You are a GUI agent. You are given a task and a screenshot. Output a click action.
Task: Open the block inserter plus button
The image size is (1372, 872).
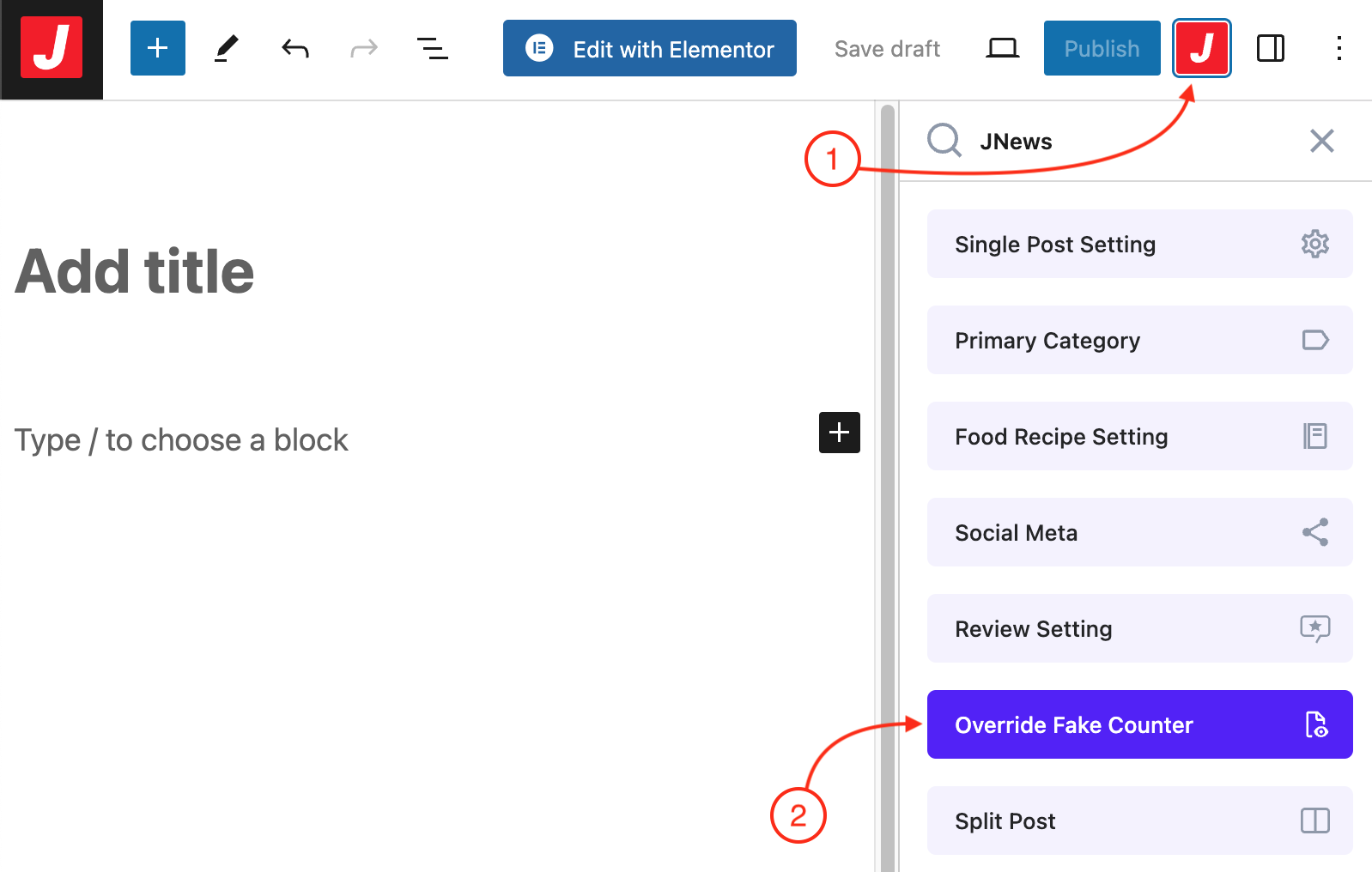click(158, 48)
